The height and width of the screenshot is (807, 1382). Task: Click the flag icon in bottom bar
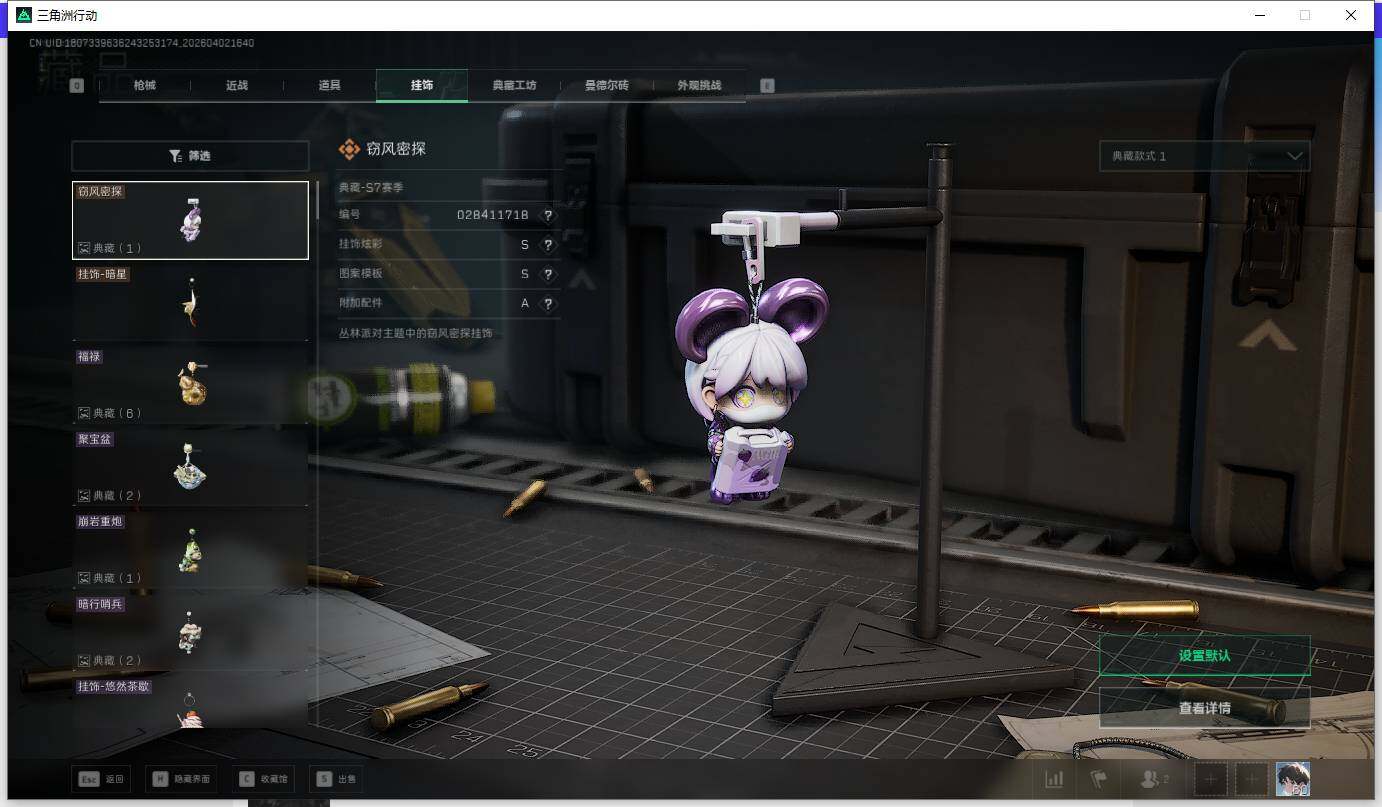click(1100, 779)
